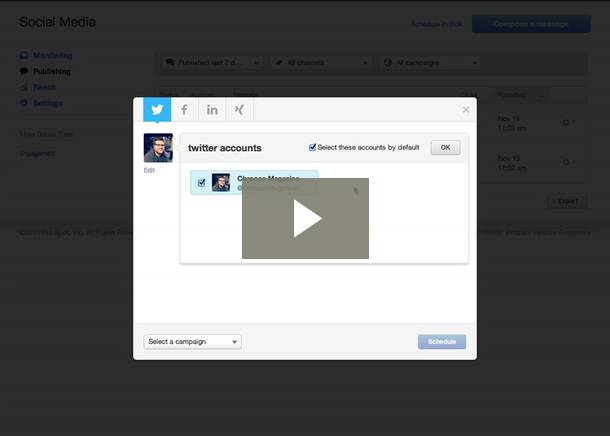610x436 pixels.
Task: Open Settings in the sidebar
Action: pyautogui.click(x=48, y=103)
